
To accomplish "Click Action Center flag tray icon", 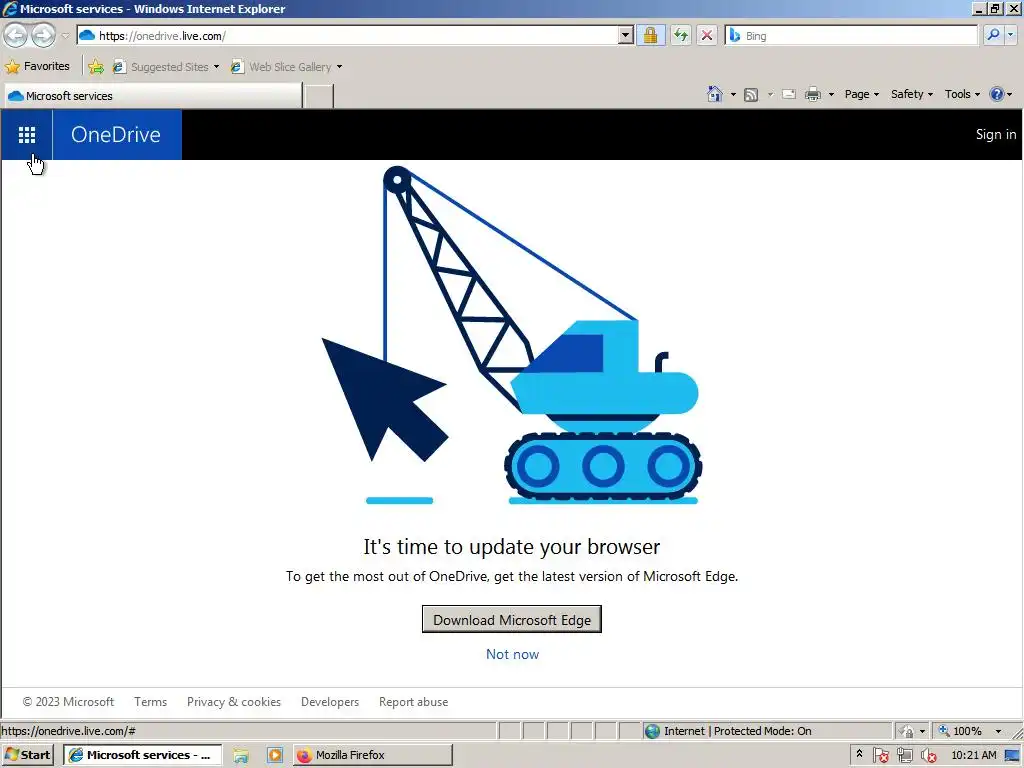I will [x=880, y=756].
